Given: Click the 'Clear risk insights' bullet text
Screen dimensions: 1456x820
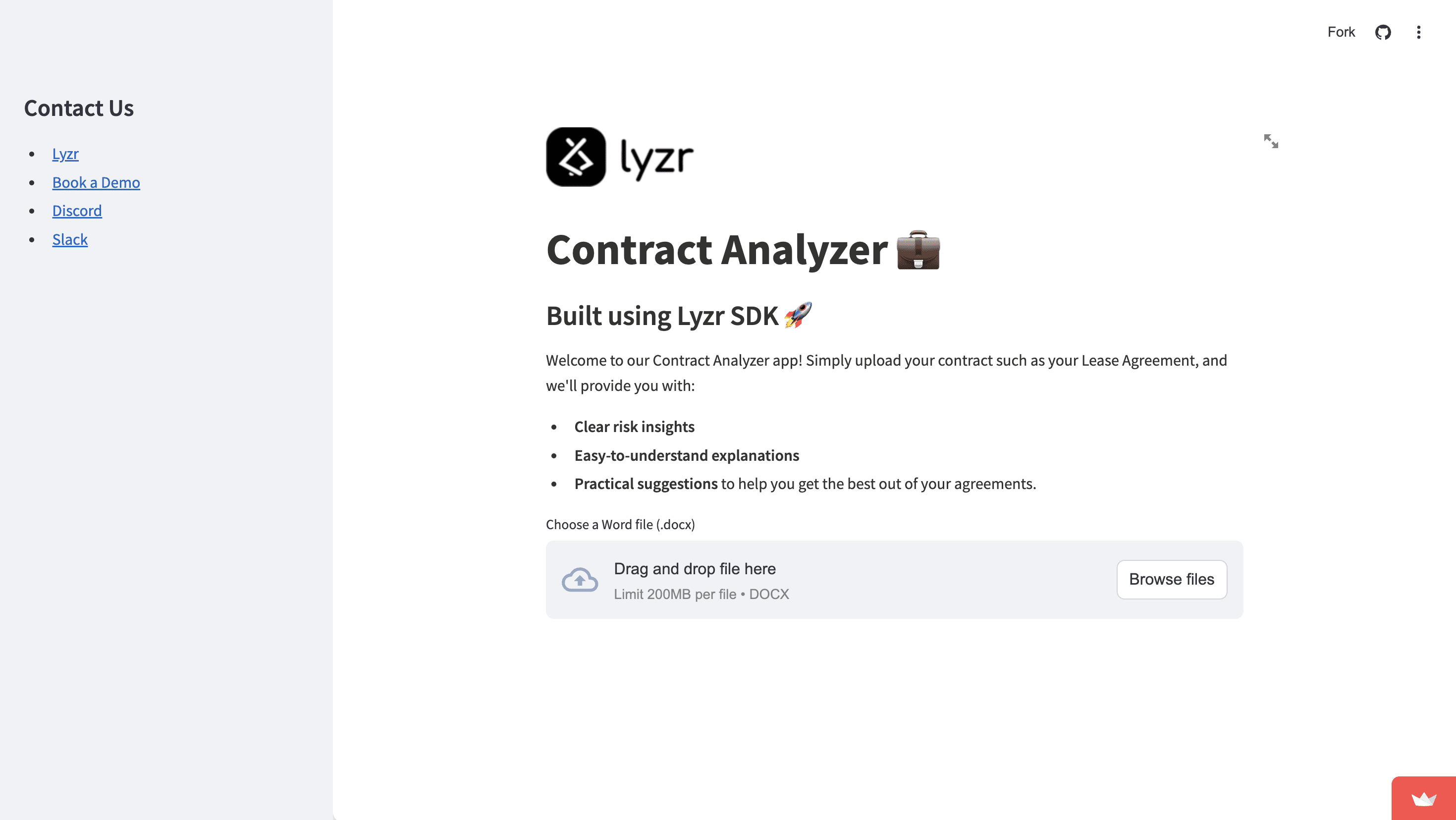Looking at the screenshot, I should [x=634, y=427].
